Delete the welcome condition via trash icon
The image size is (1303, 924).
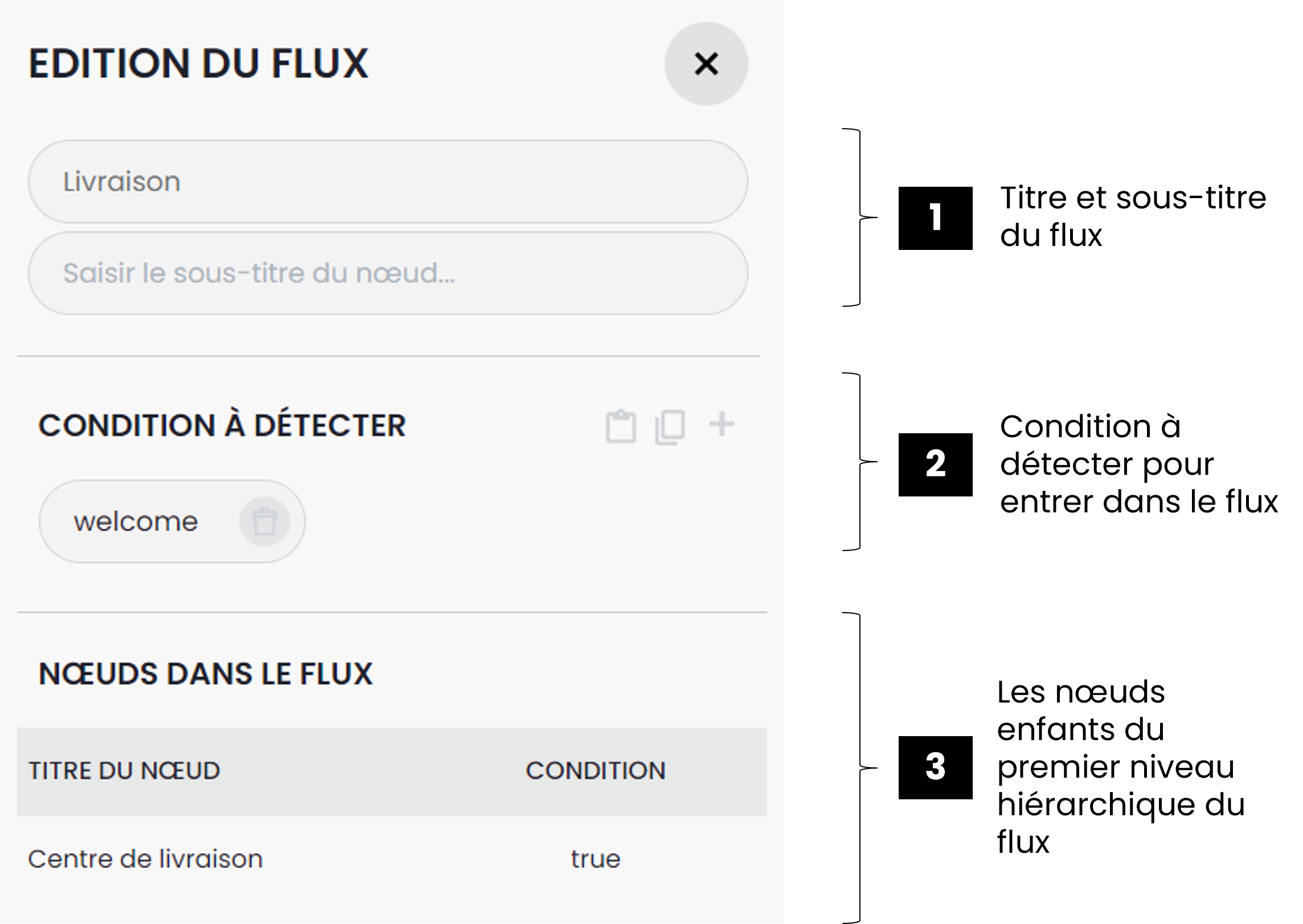pyautogui.click(x=264, y=521)
